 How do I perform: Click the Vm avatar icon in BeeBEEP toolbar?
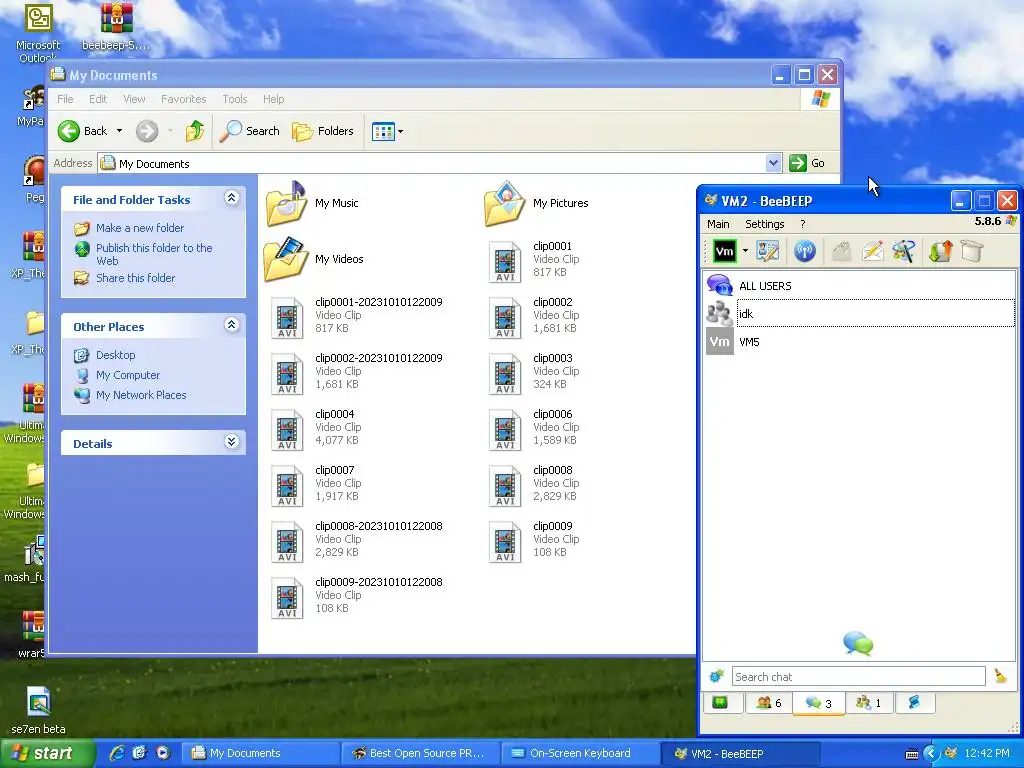[724, 251]
